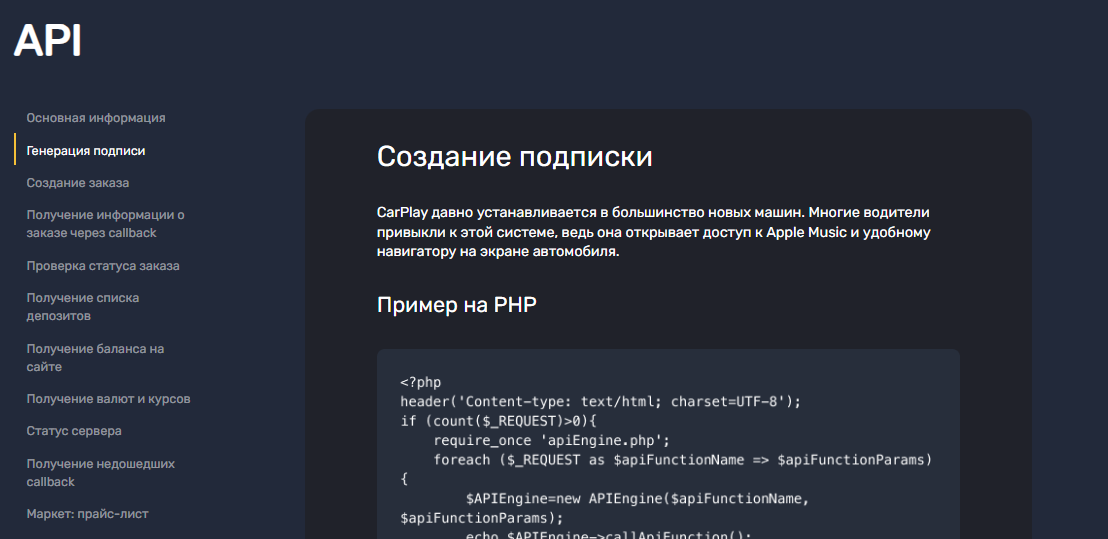Go to Маркет: прайс-лист section

coord(88,514)
